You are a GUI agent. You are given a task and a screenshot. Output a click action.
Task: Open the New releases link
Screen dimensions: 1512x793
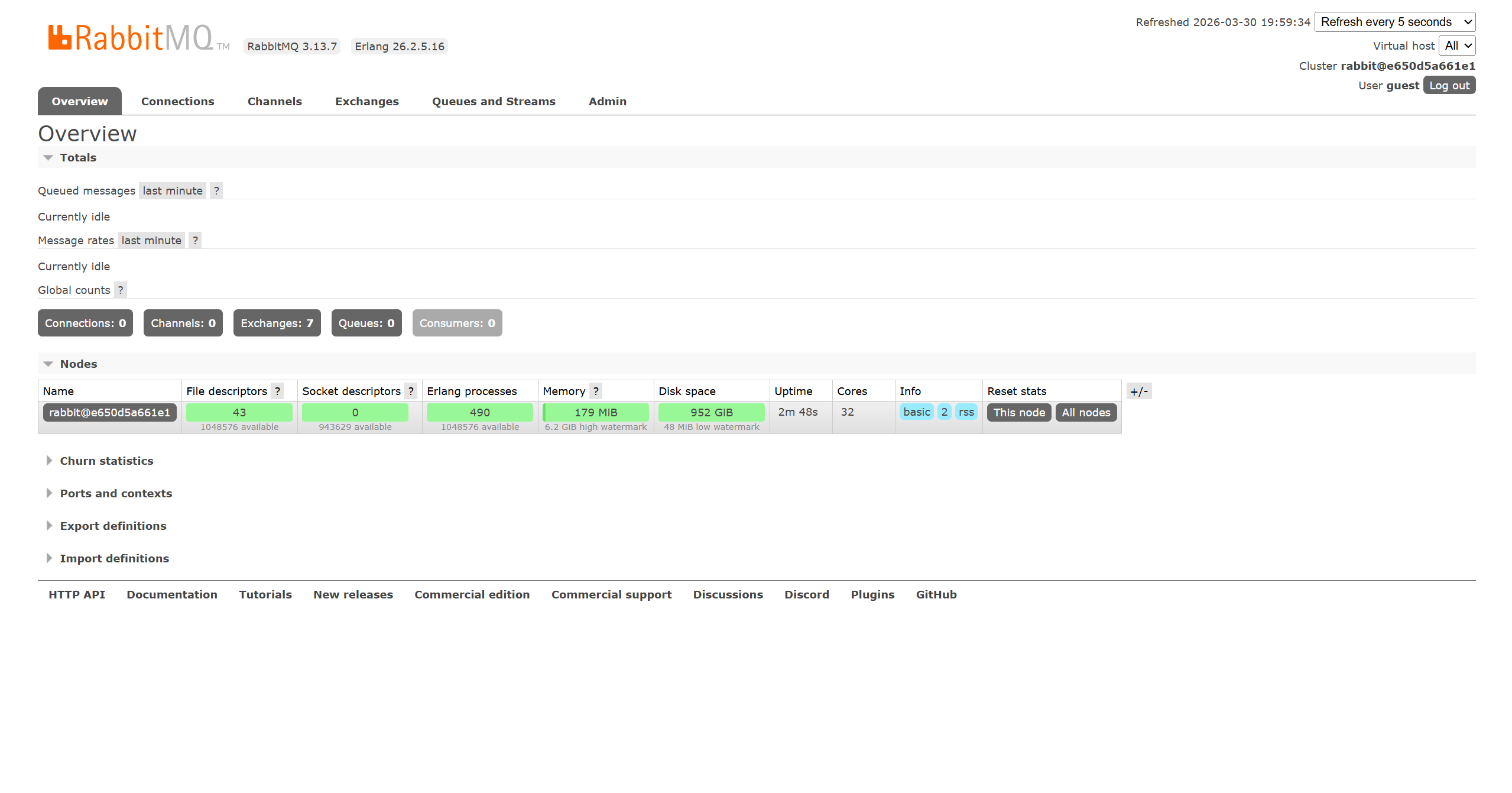click(353, 594)
